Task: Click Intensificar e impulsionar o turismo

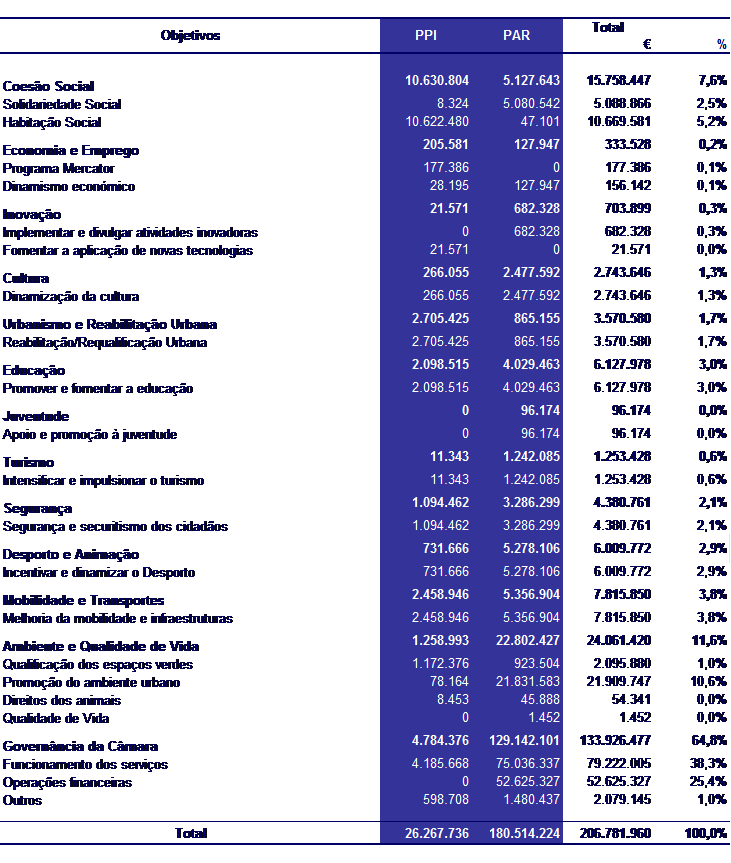Action: click(103, 480)
